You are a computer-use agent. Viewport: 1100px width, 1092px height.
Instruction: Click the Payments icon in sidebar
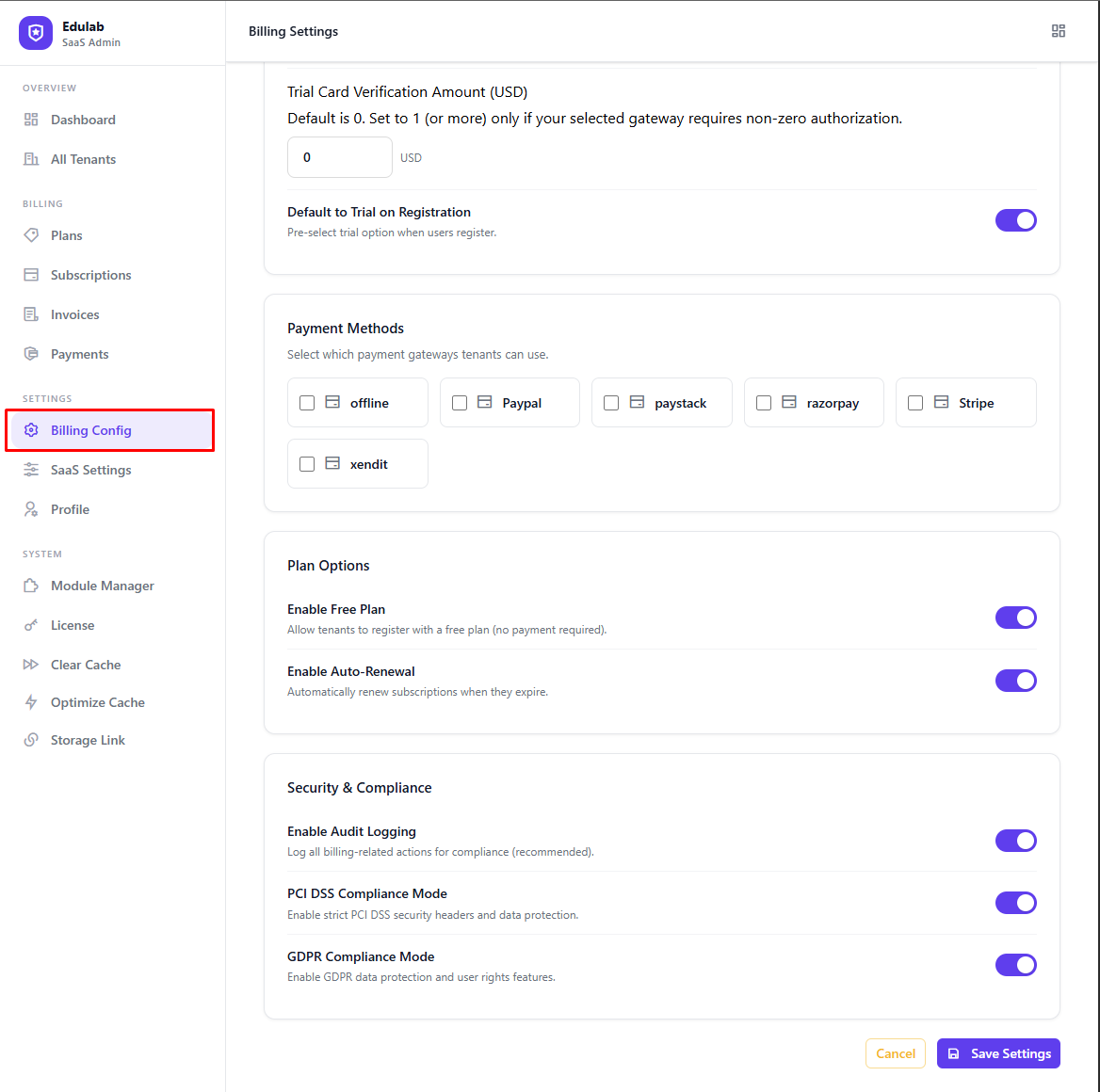tap(32, 354)
